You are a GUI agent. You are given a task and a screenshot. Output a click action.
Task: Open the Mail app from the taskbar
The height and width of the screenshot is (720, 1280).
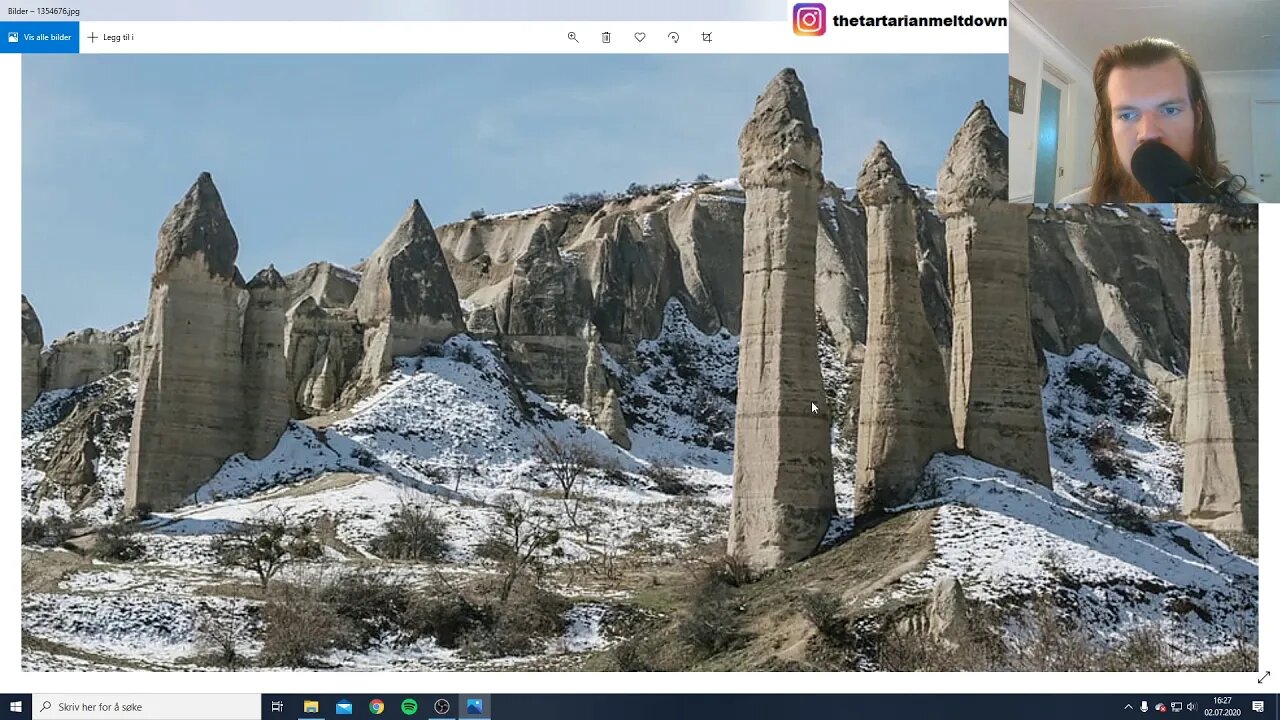tap(344, 706)
